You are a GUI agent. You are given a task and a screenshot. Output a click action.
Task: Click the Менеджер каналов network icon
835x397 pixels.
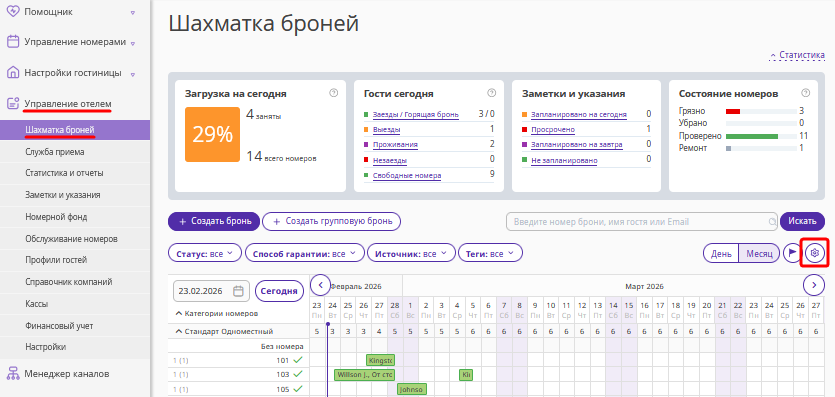(13, 374)
